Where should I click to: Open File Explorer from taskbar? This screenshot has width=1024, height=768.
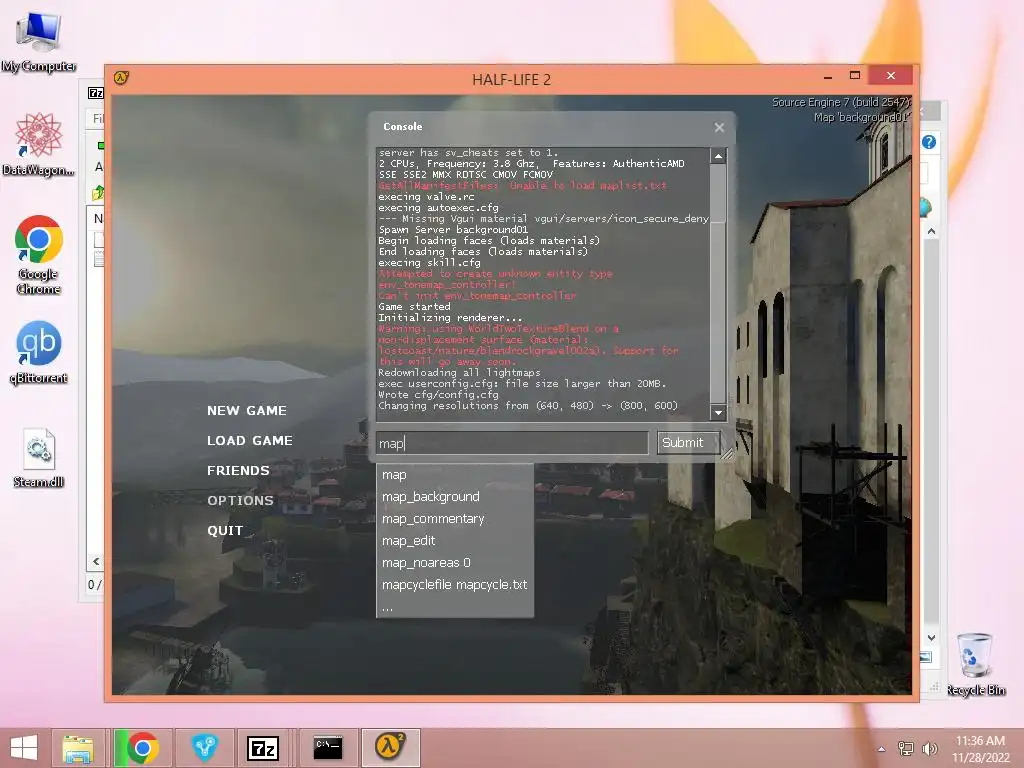(x=78, y=748)
